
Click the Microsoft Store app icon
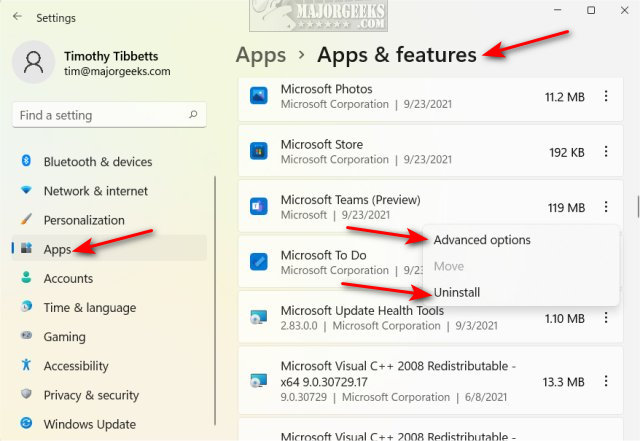click(x=259, y=152)
